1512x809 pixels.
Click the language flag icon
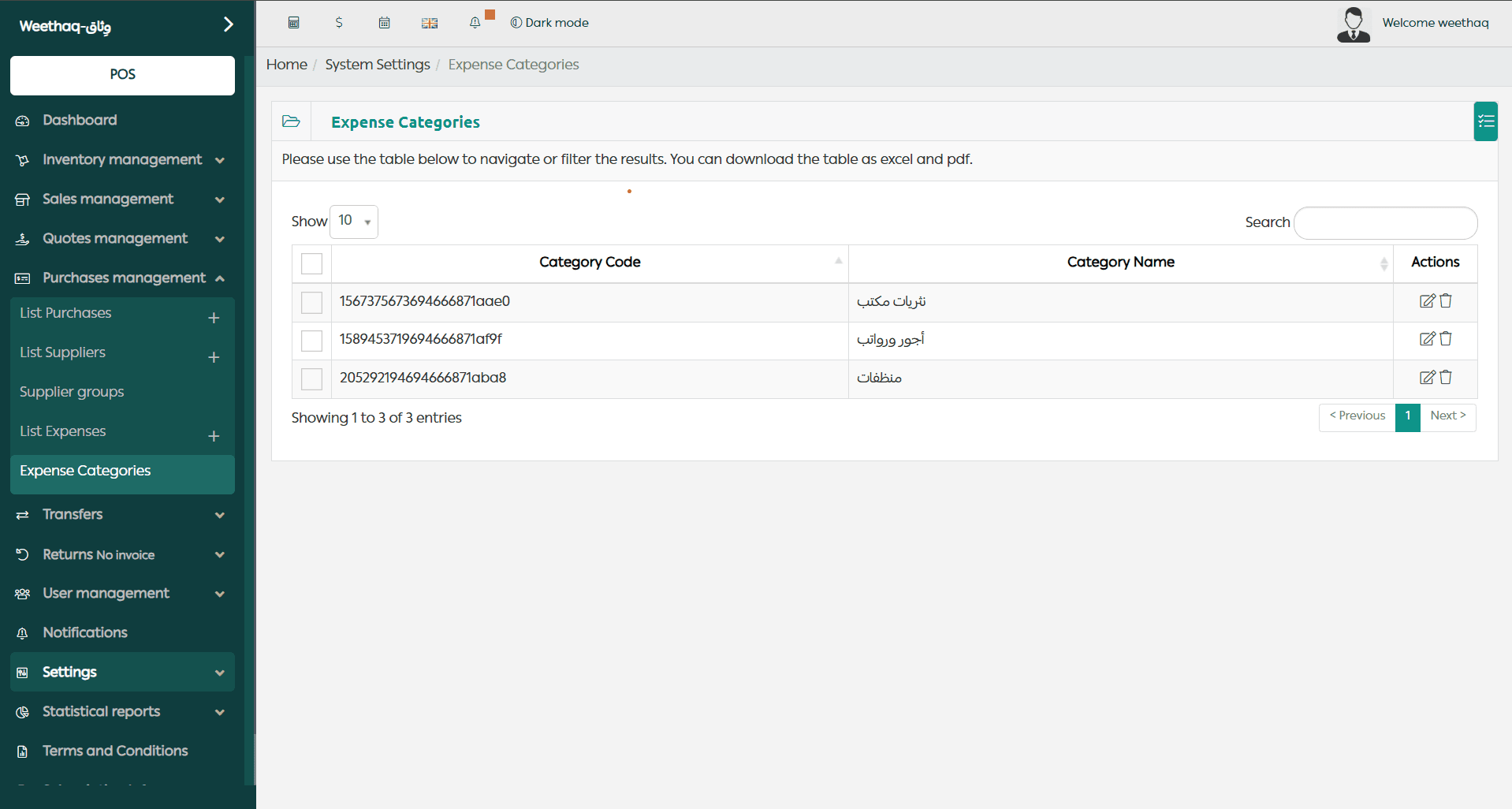tap(430, 23)
